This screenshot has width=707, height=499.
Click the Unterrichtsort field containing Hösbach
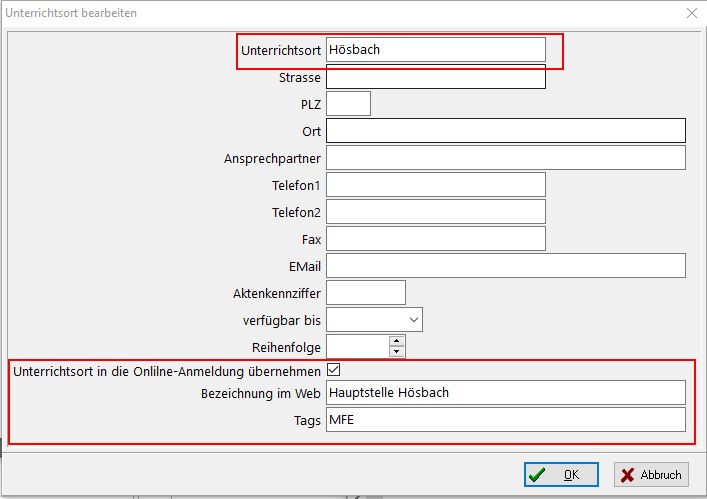coord(435,49)
